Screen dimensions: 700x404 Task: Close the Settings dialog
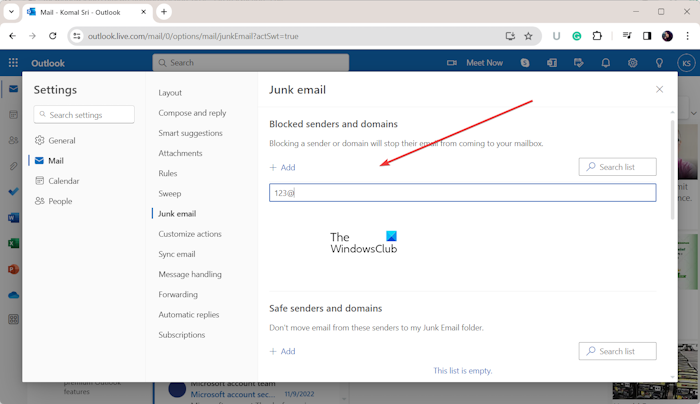tap(659, 89)
